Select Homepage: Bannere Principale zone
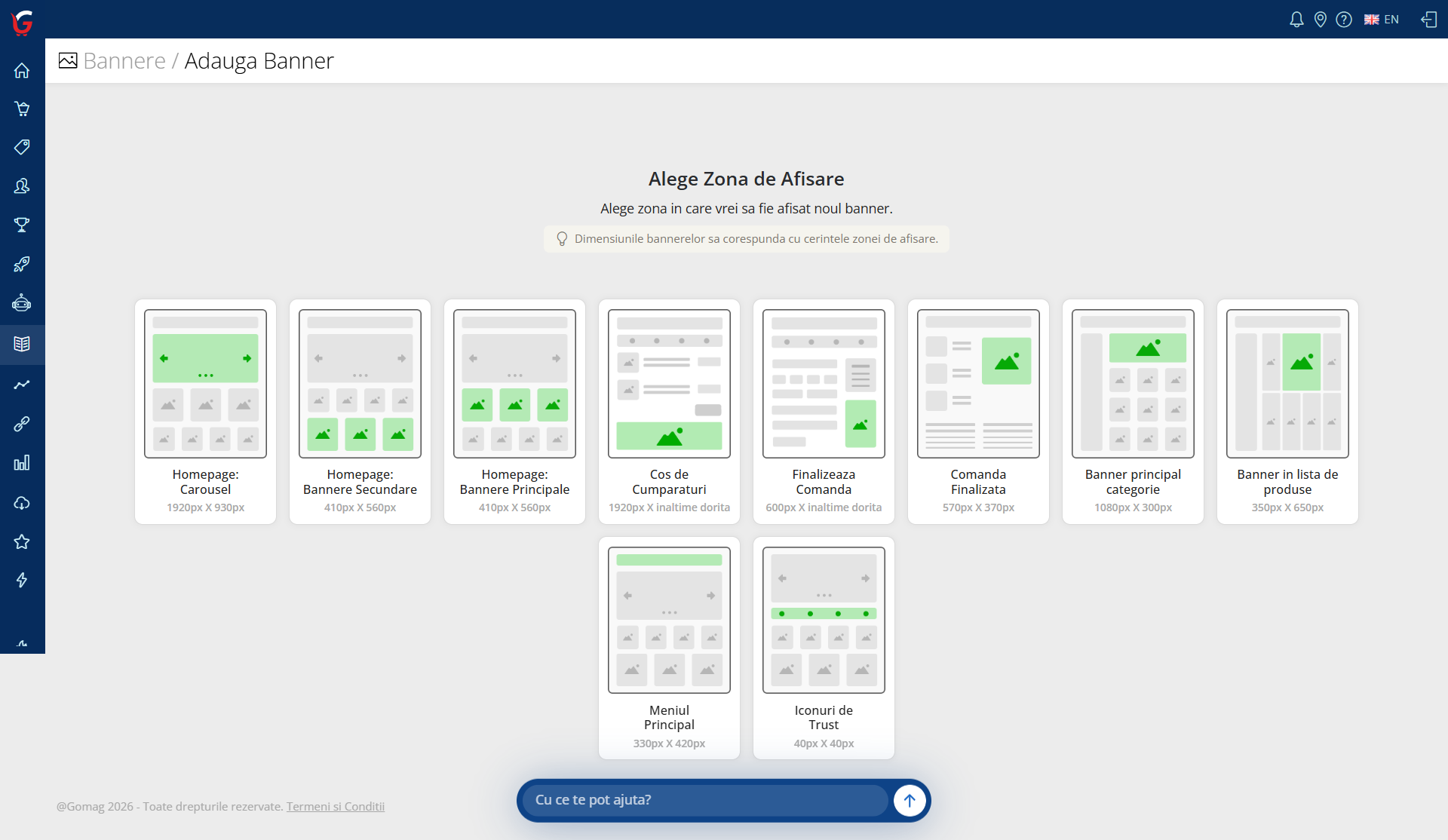1448x840 pixels. (x=514, y=412)
